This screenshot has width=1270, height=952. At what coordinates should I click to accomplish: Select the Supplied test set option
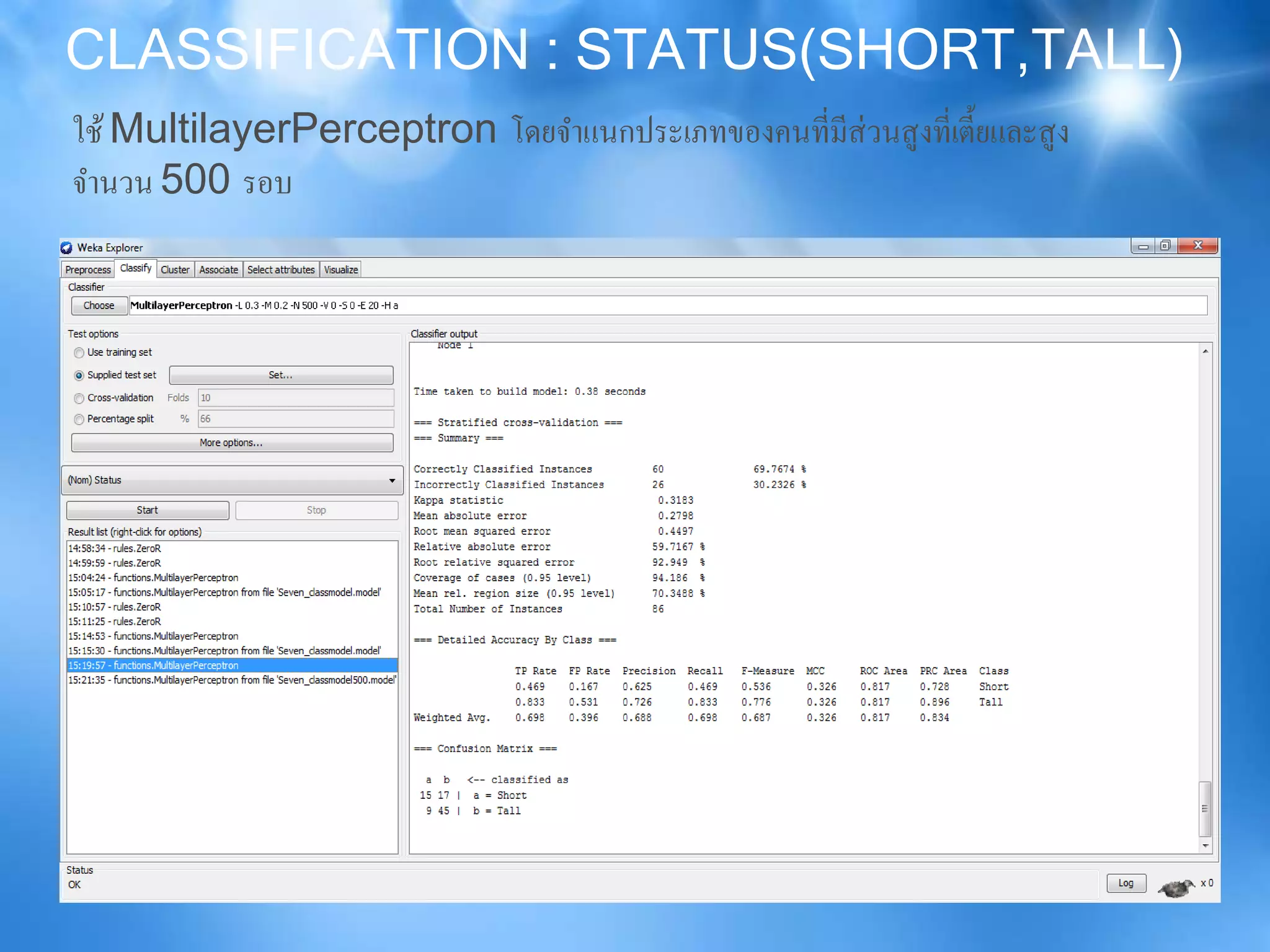[x=79, y=376]
